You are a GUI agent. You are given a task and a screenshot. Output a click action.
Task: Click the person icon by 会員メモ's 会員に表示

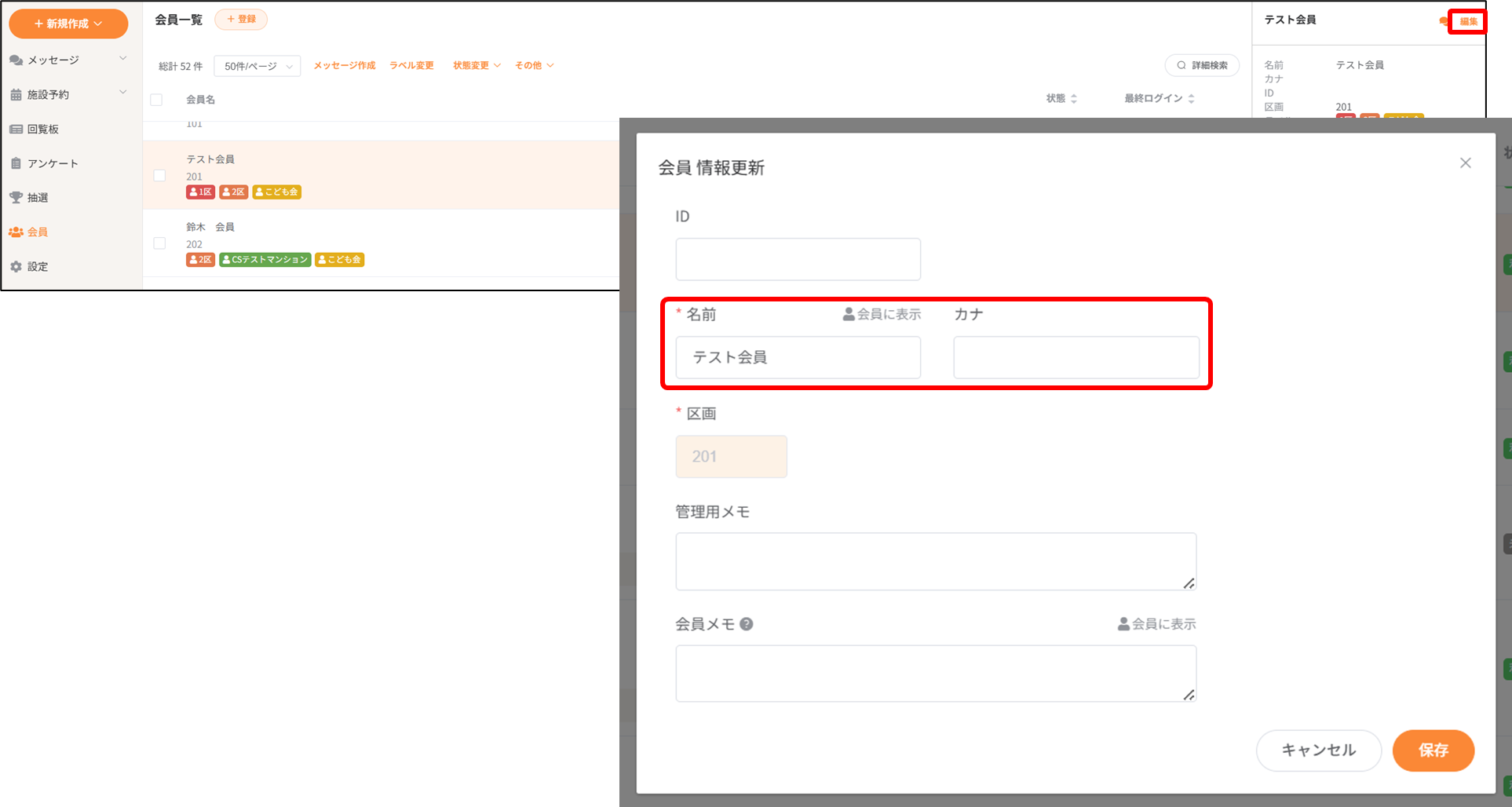click(x=1124, y=624)
